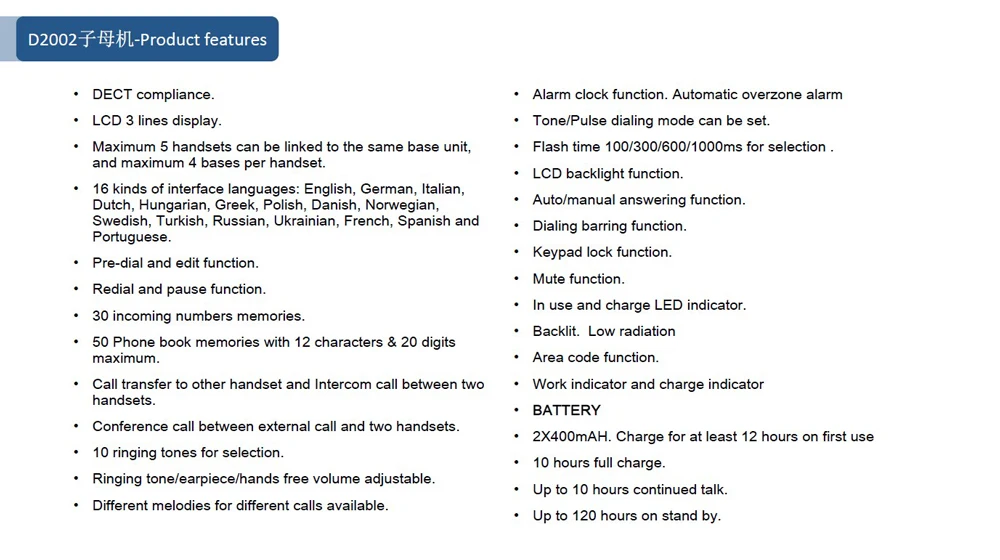This screenshot has width=1000, height=560.
Task: Select Tone/Pulse dialing mode text
Action: (651, 121)
